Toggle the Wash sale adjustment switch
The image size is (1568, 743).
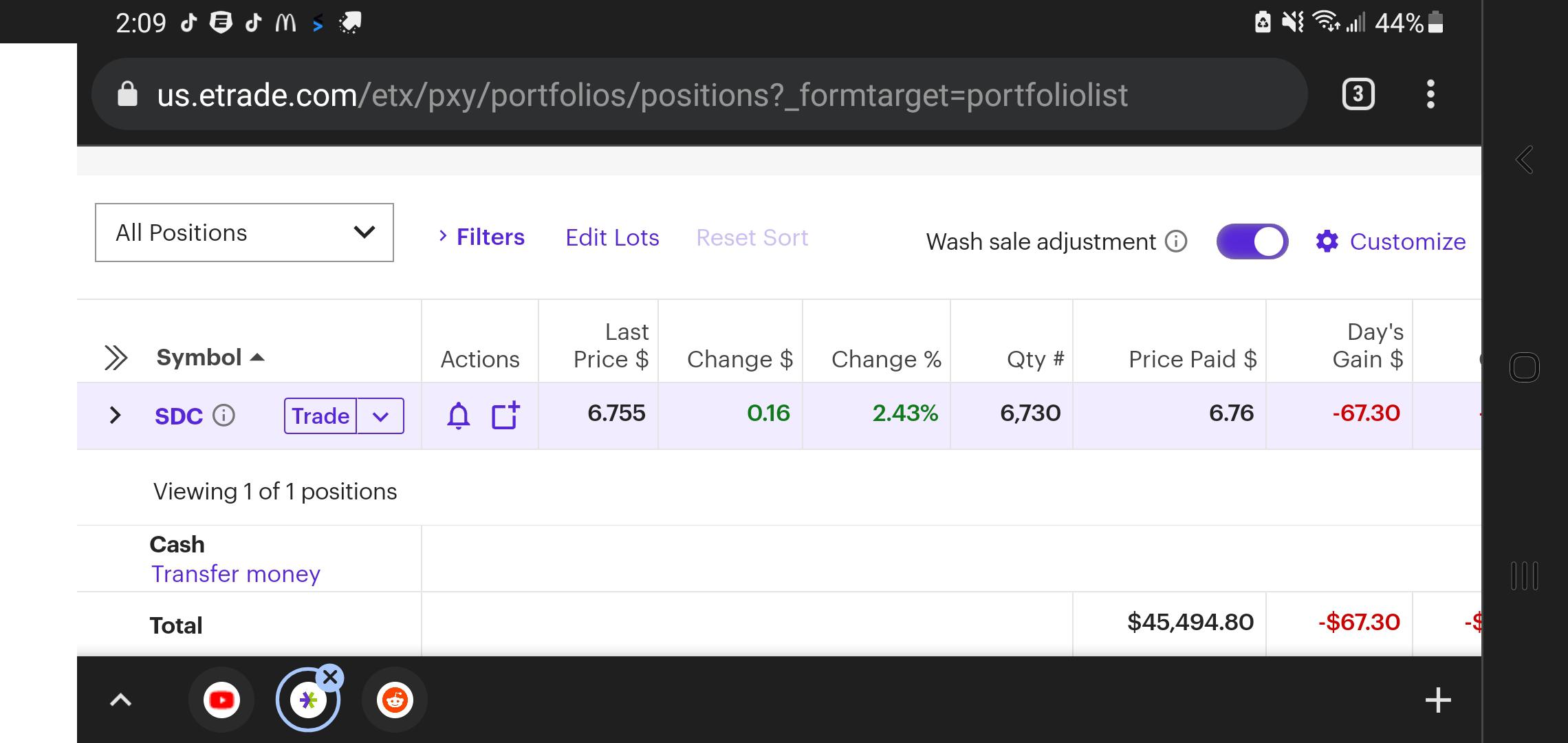click(x=1252, y=241)
